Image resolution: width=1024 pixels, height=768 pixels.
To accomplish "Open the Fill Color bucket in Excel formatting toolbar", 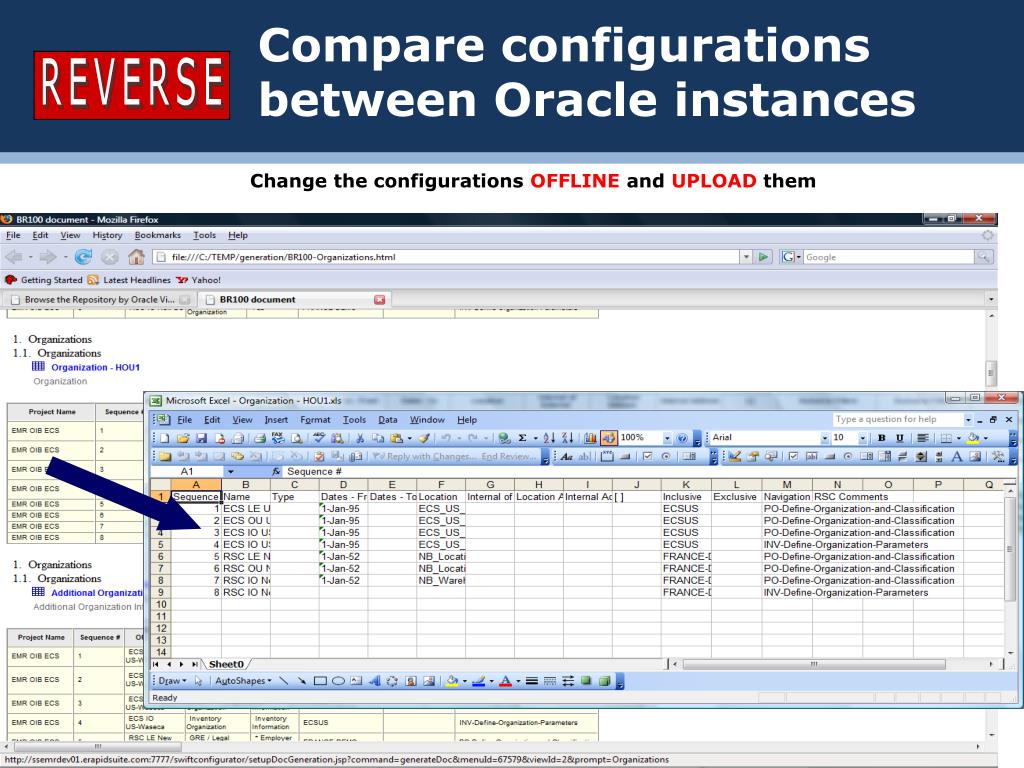I will [x=973, y=438].
